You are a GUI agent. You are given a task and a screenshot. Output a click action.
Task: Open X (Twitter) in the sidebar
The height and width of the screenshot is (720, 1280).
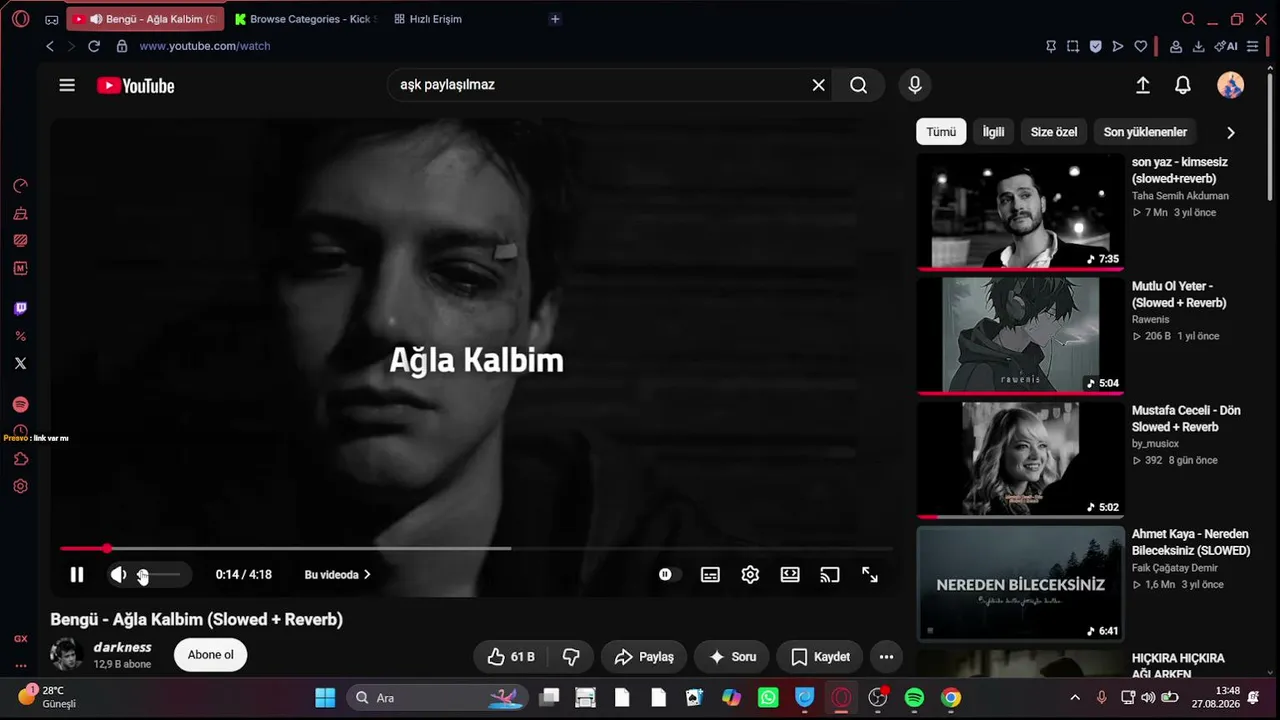tap(21, 363)
